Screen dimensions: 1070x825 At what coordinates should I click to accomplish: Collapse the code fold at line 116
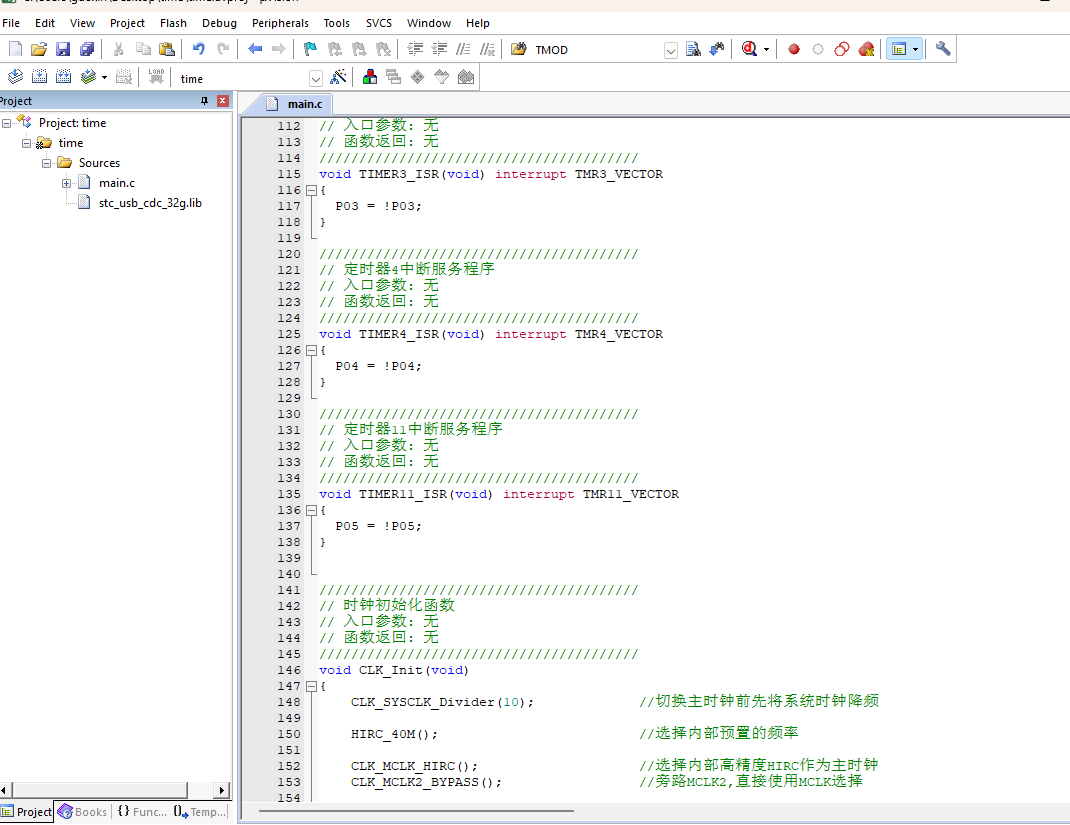311,190
